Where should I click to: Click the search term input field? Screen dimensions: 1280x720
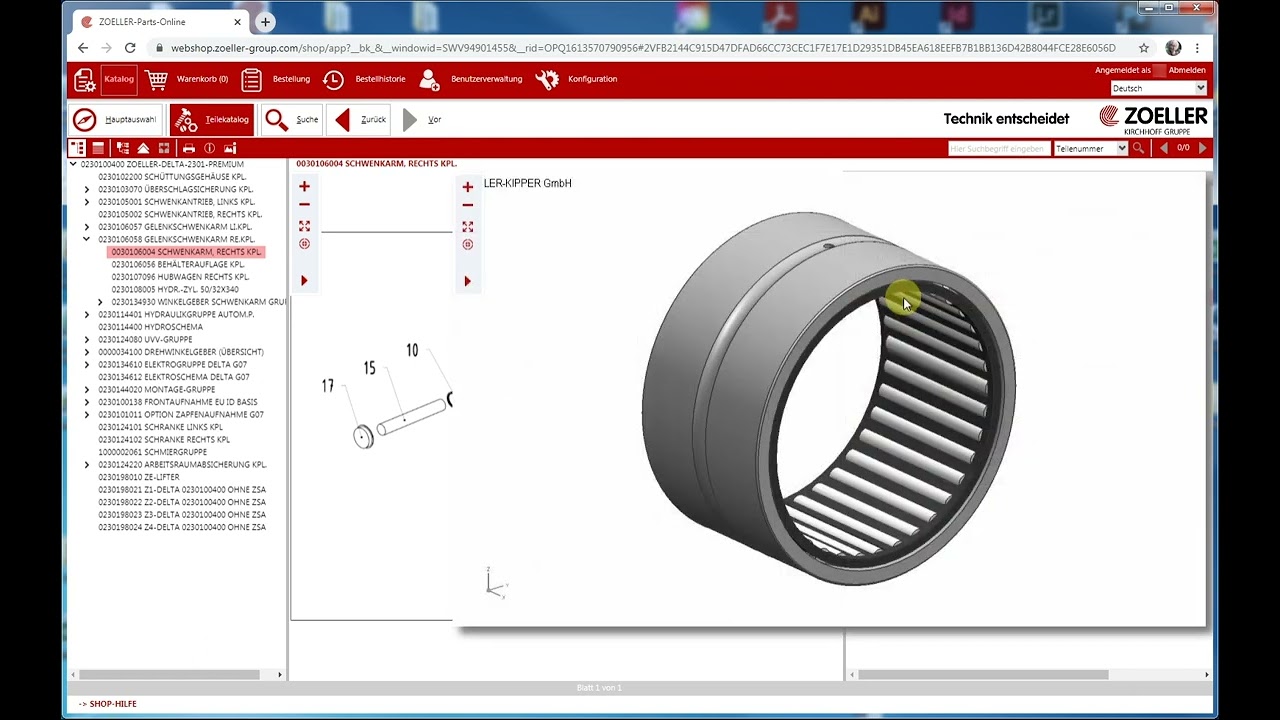[999, 148]
